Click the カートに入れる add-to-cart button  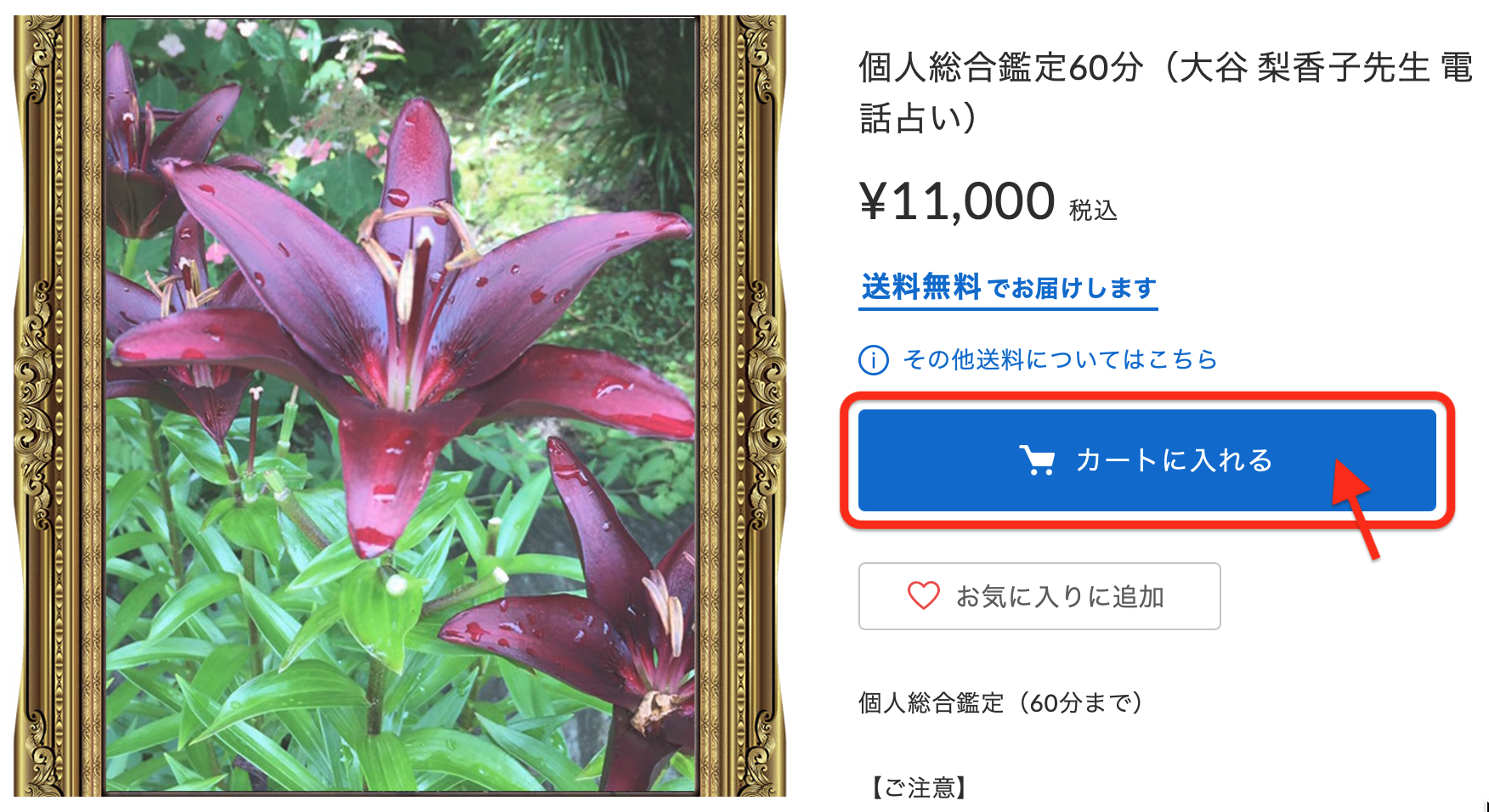point(1146,460)
